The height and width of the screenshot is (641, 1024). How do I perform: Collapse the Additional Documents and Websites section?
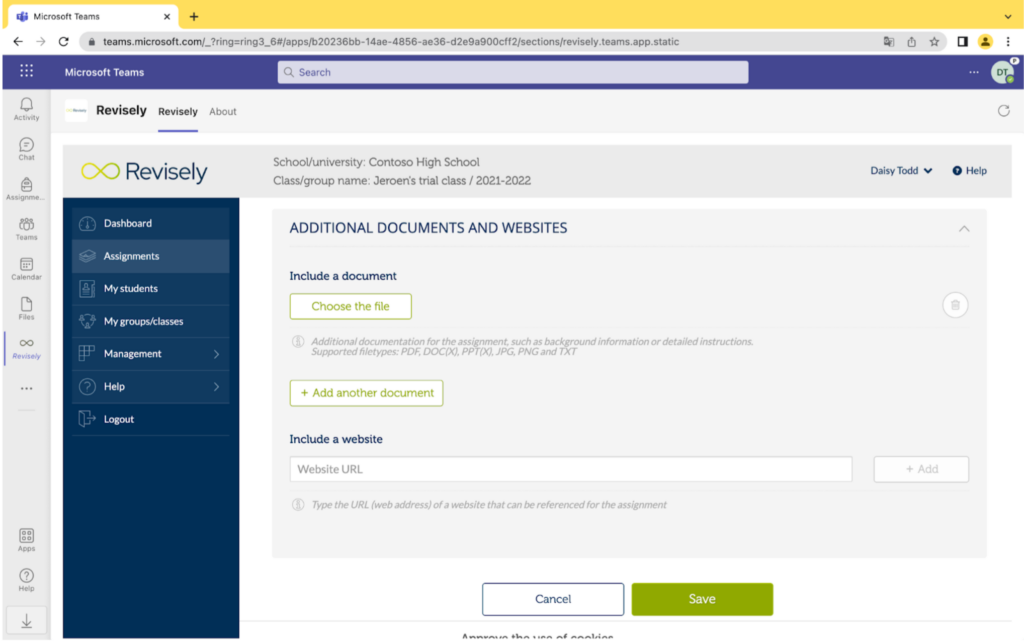(964, 229)
